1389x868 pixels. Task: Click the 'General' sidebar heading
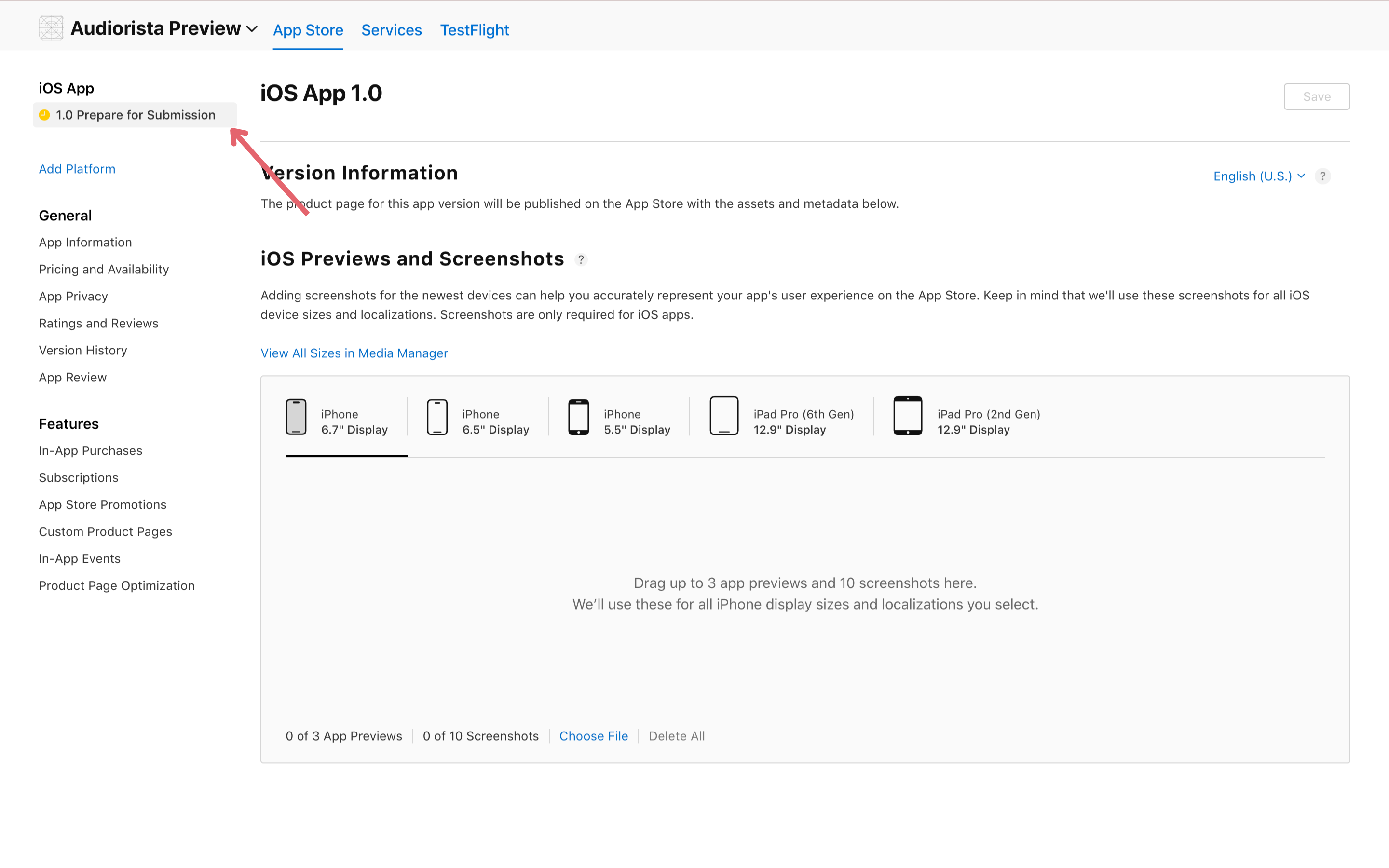pyautogui.click(x=66, y=215)
